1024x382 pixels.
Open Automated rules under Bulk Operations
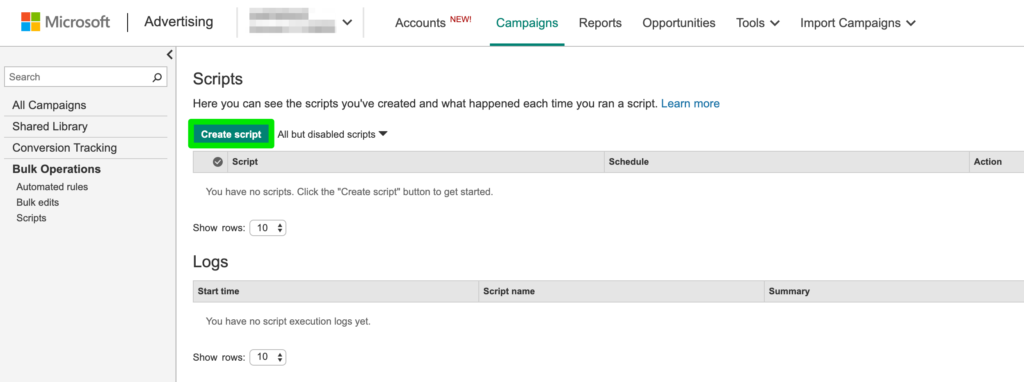coord(52,187)
